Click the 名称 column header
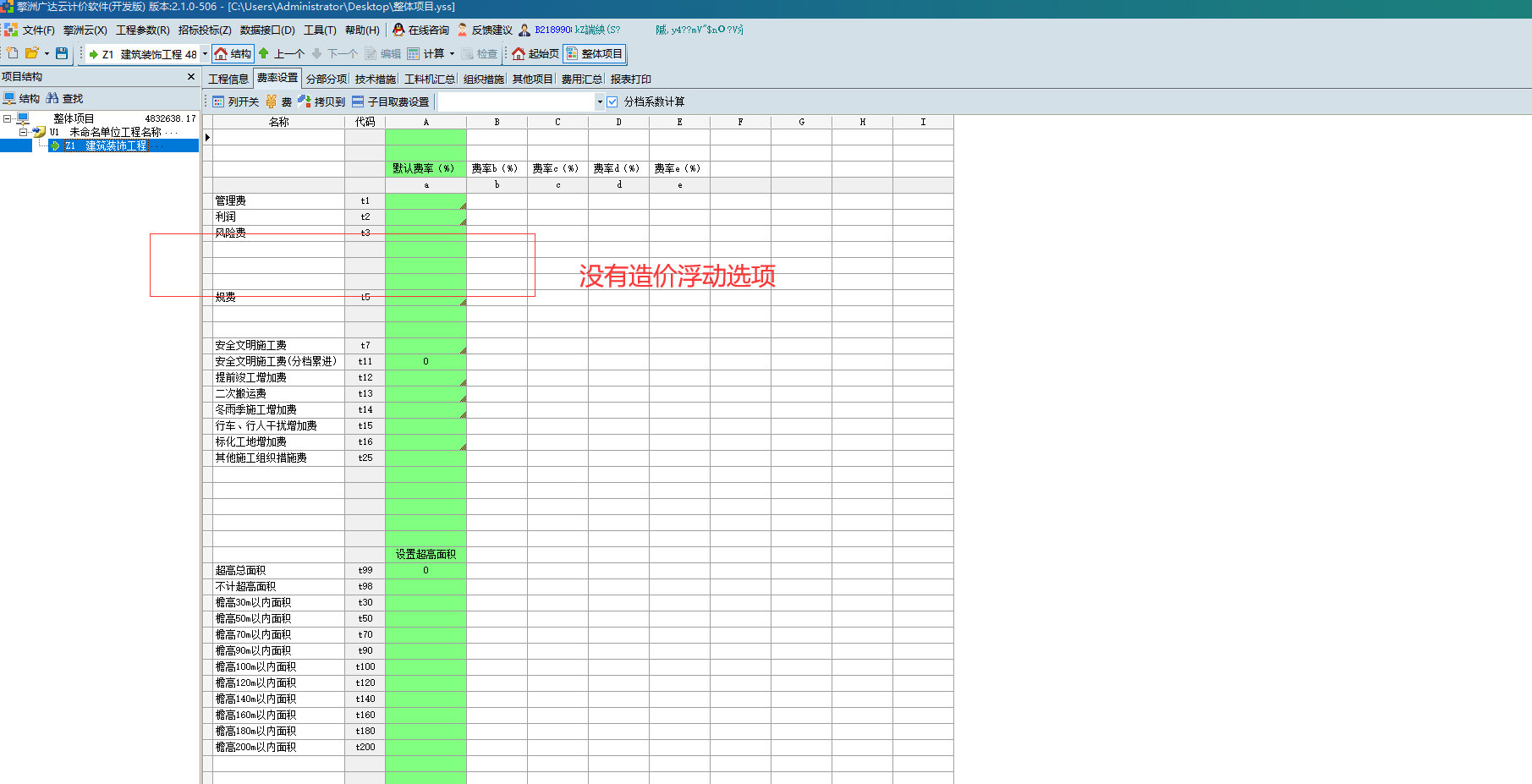 point(278,123)
